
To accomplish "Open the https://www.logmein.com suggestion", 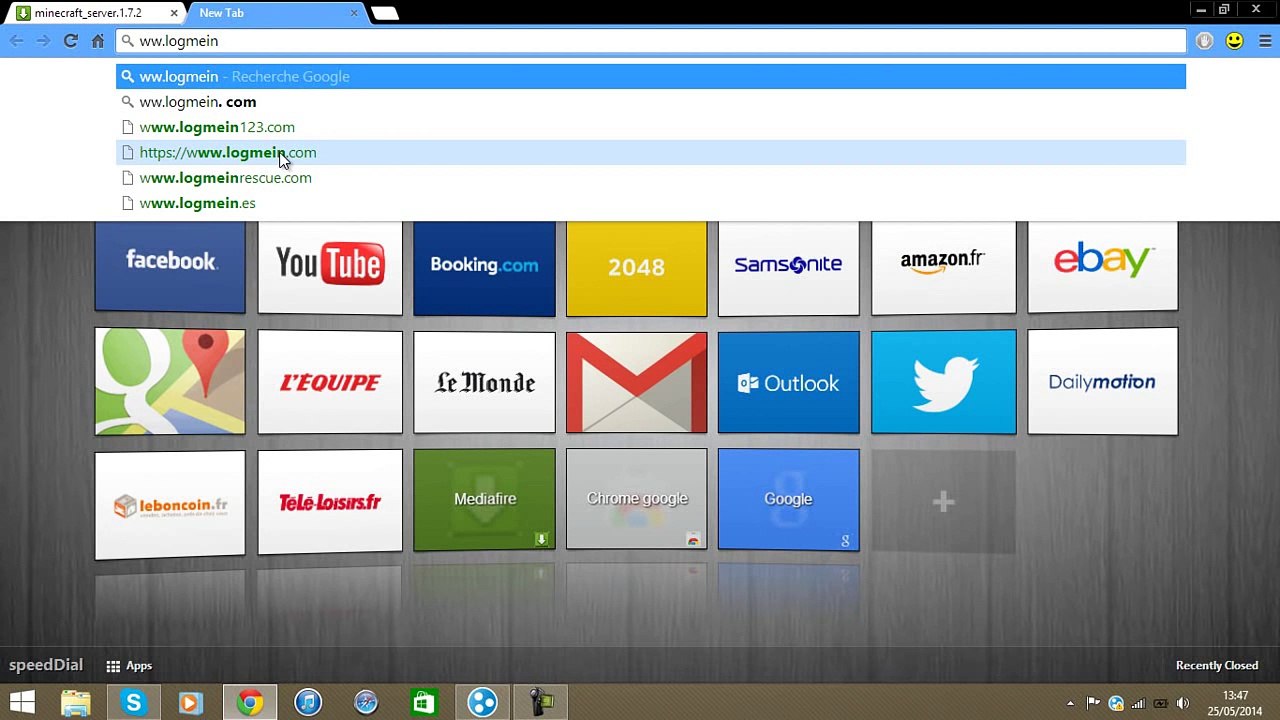I will tap(651, 152).
